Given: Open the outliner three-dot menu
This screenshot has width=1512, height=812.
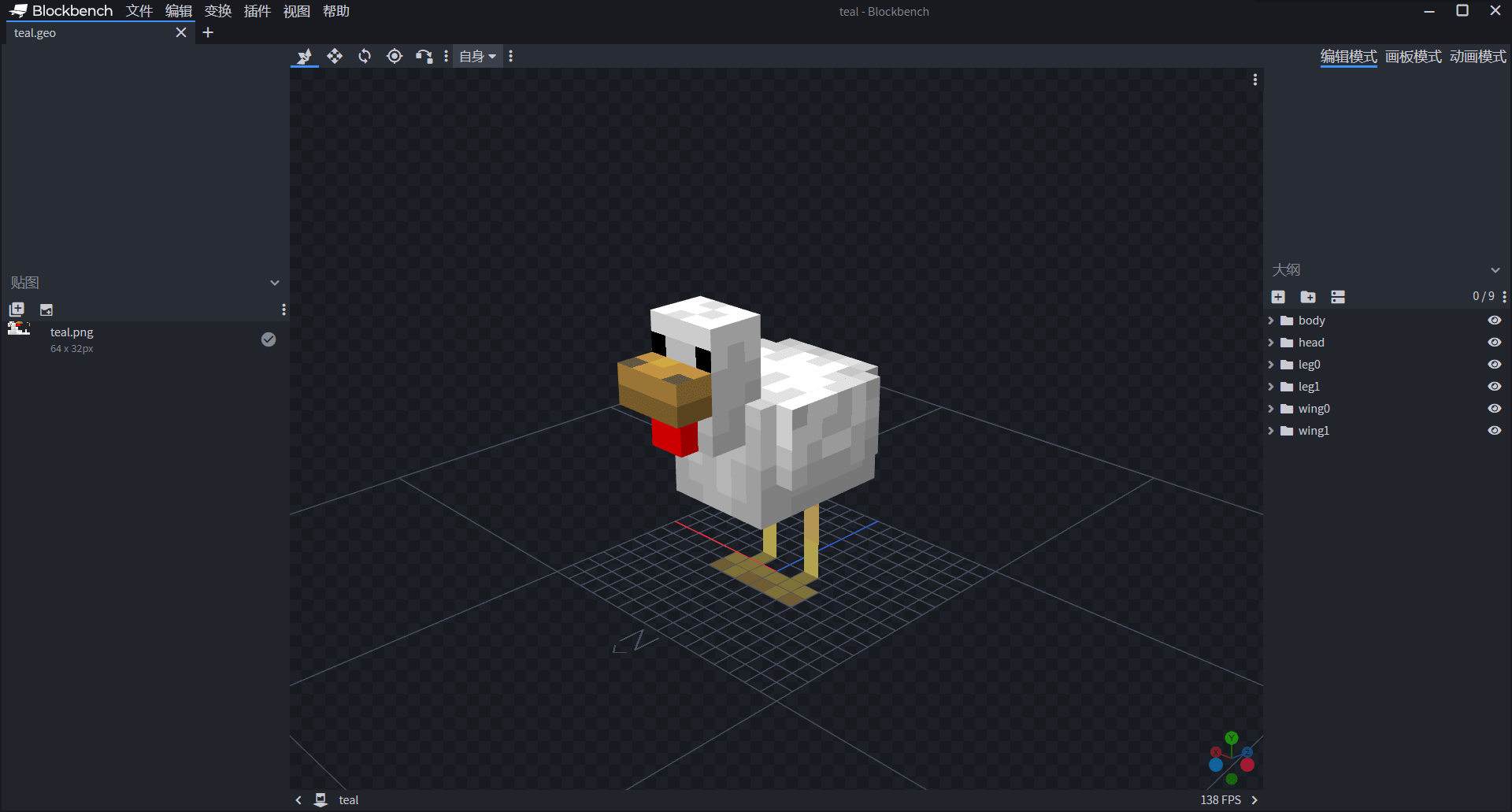Looking at the screenshot, I should pyautogui.click(x=1504, y=297).
